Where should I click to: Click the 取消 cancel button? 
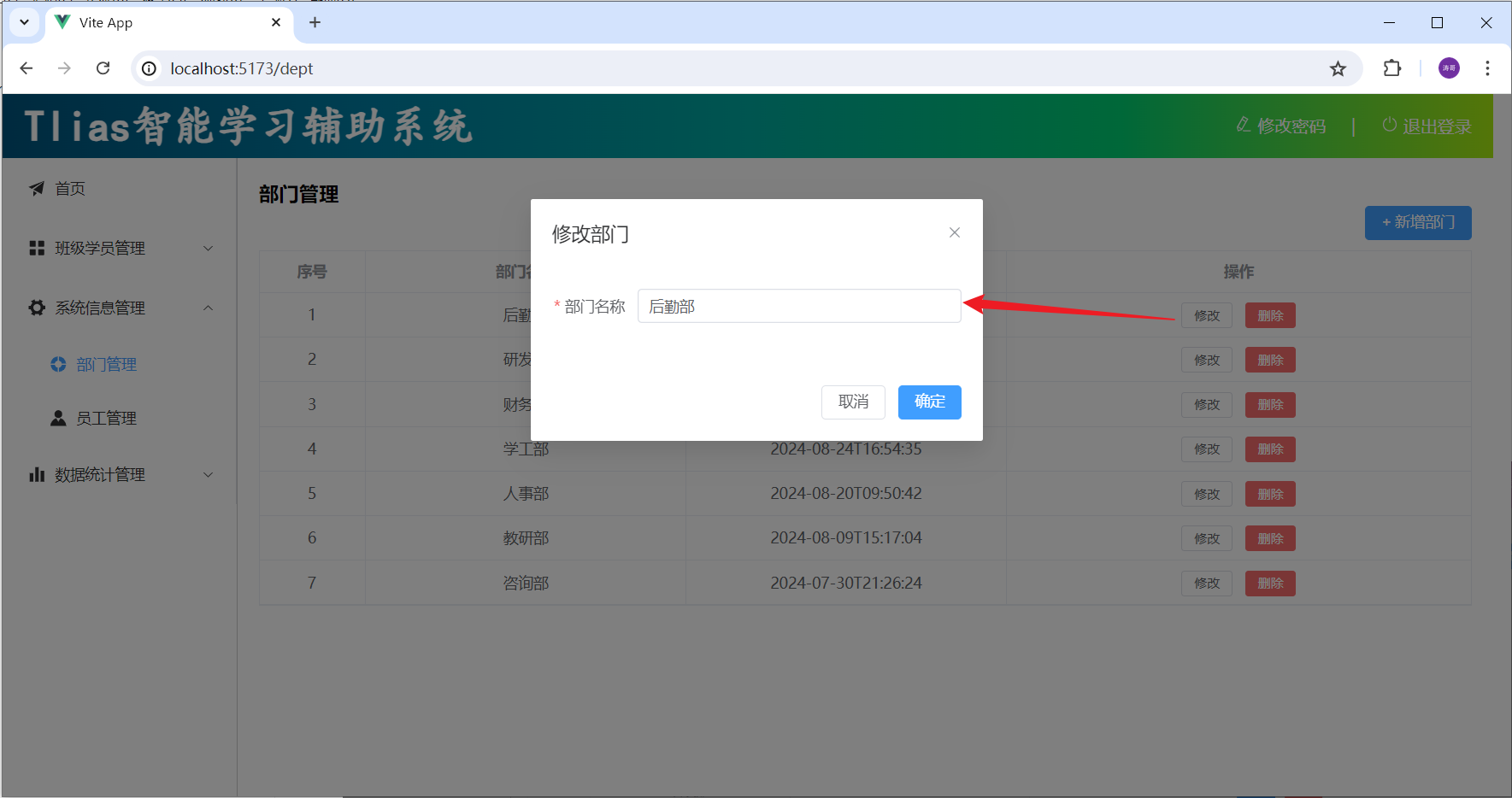pos(852,402)
